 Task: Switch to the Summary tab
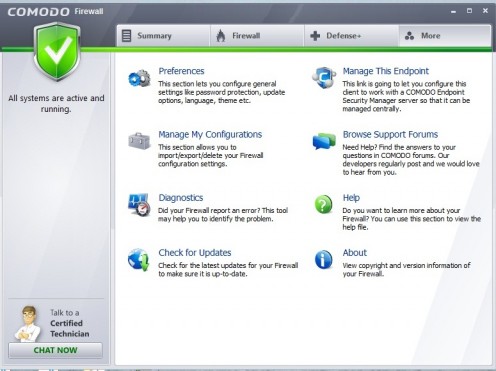point(163,36)
